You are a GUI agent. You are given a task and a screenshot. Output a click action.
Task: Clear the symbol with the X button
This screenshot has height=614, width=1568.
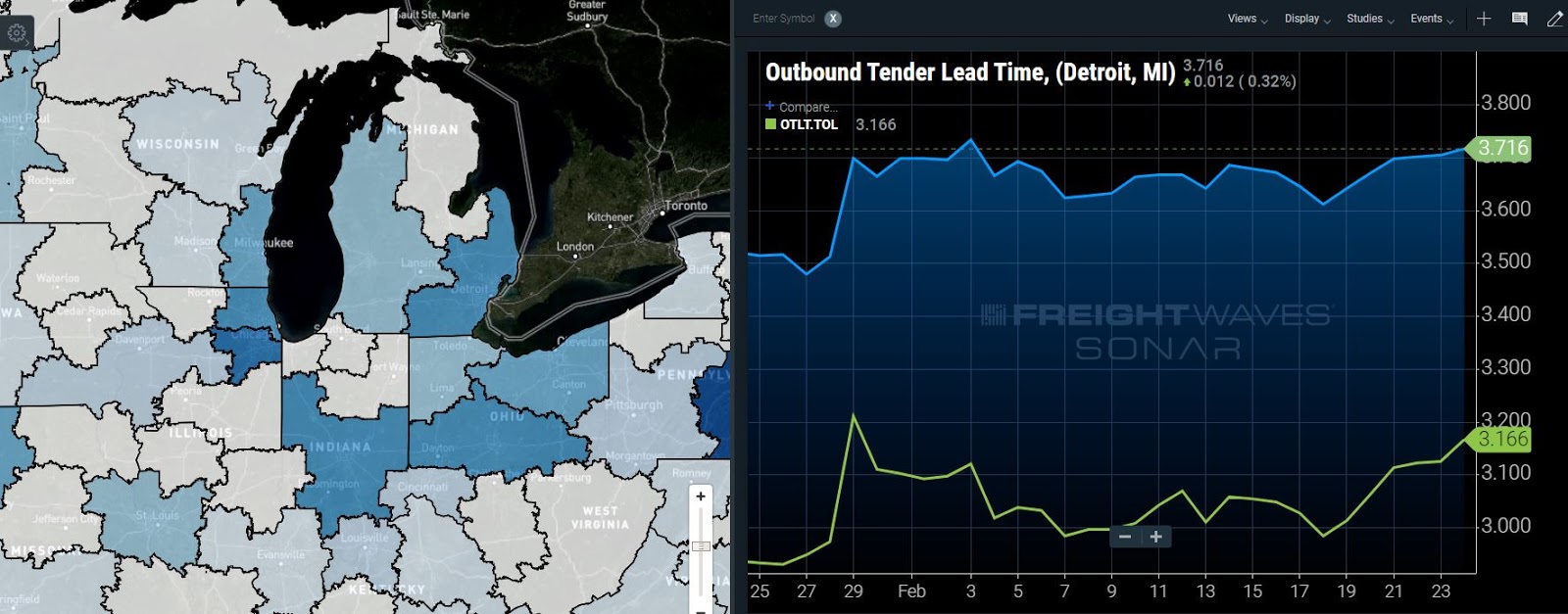(832, 19)
